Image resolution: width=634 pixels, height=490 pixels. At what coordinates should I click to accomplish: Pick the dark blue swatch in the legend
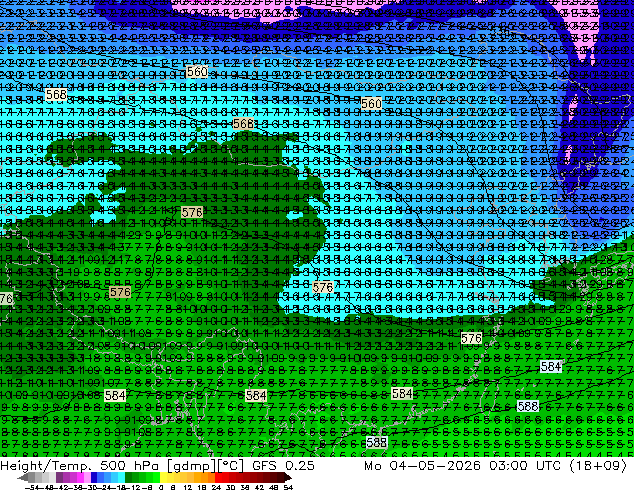[94, 478]
